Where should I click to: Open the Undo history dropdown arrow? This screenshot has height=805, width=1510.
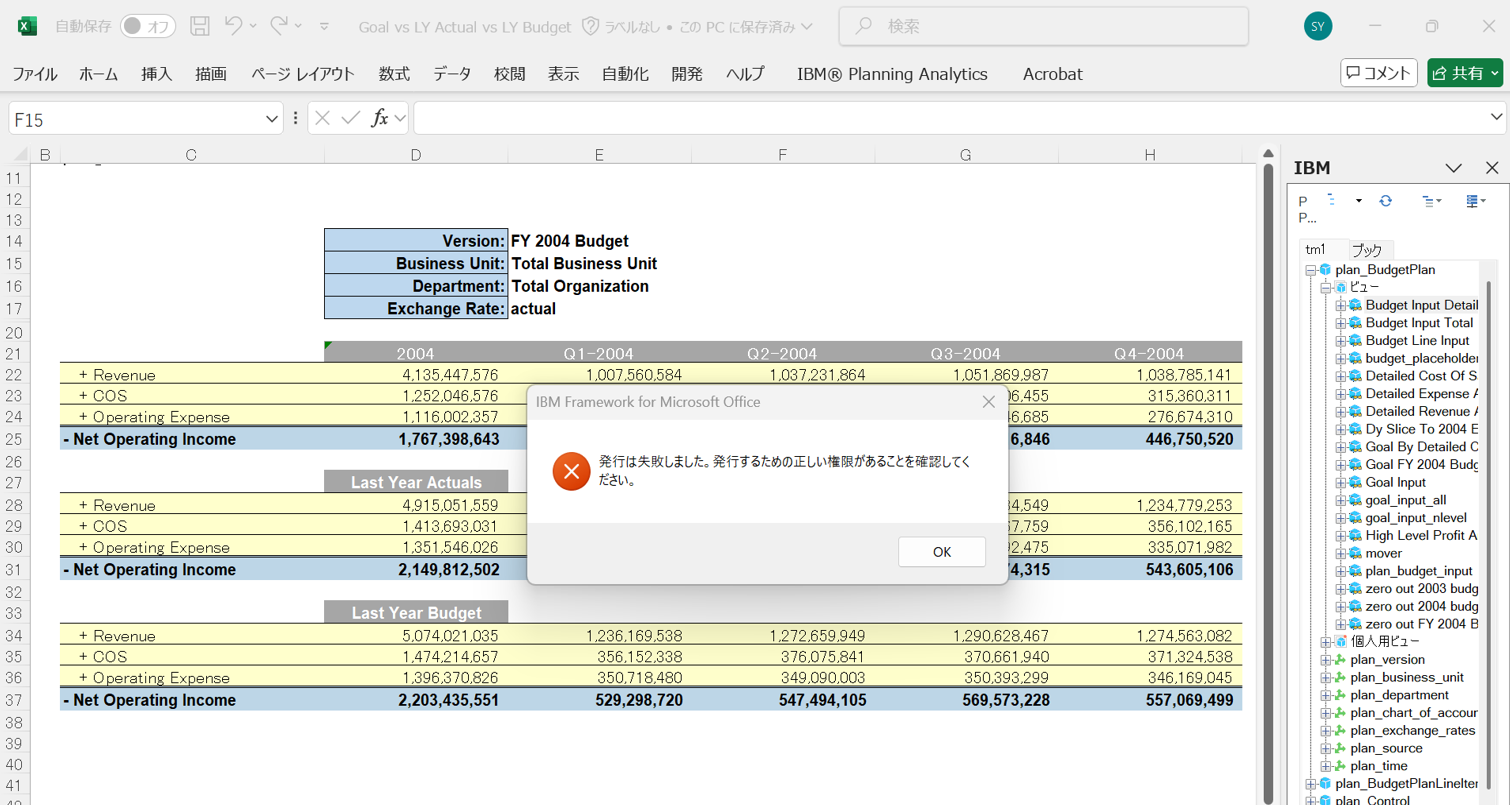pos(252,27)
